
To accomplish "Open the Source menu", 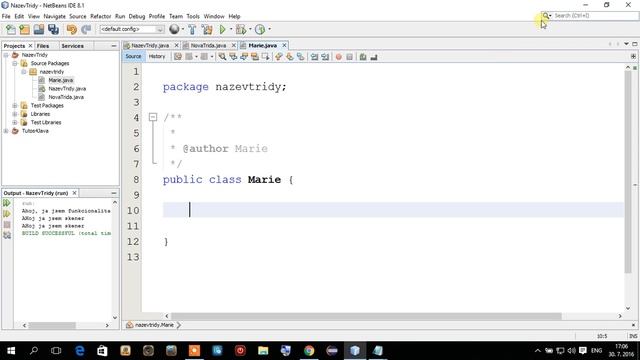I will point(78,16).
